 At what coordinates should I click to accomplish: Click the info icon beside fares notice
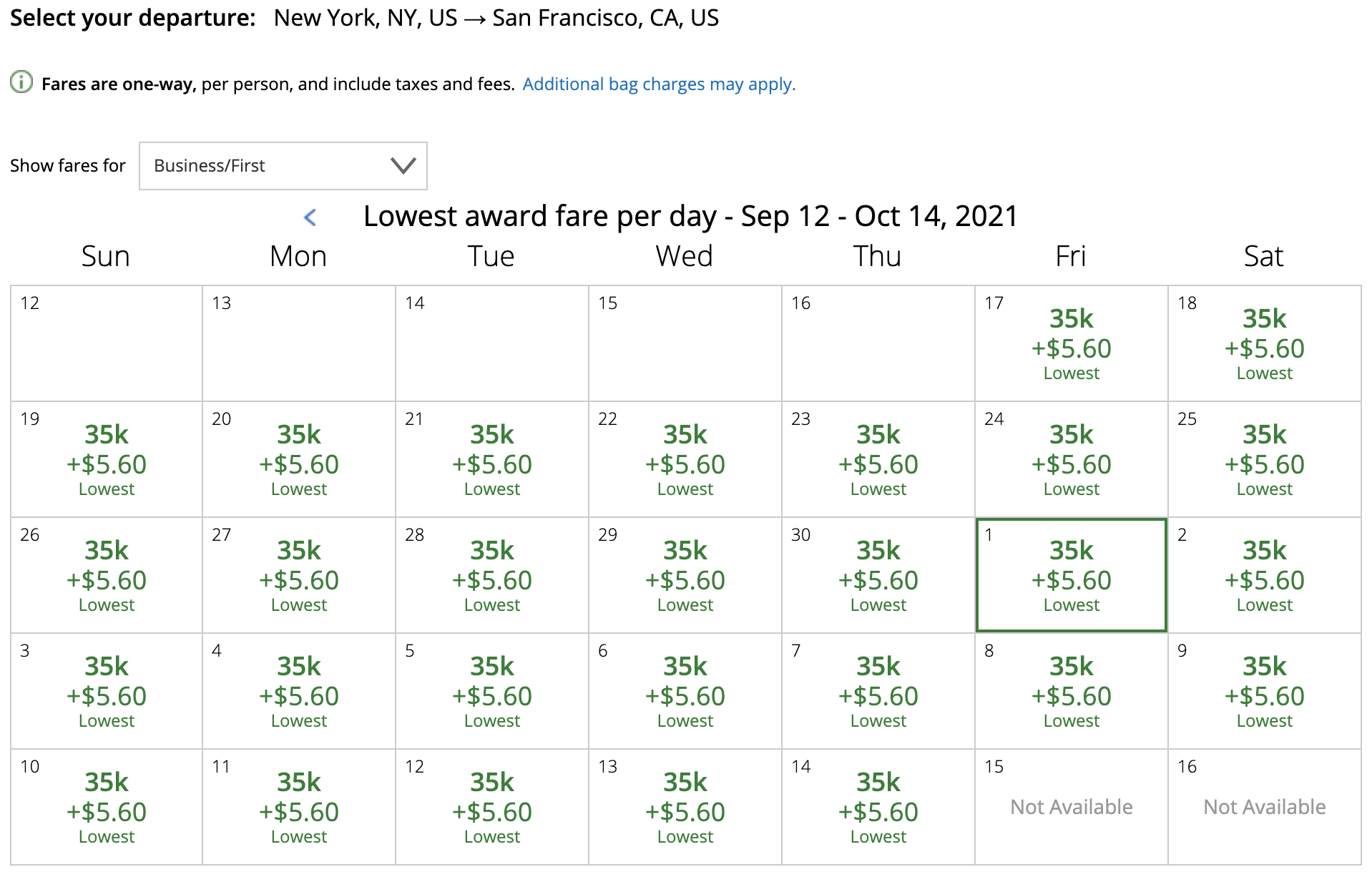pyautogui.click(x=21, y=83)
